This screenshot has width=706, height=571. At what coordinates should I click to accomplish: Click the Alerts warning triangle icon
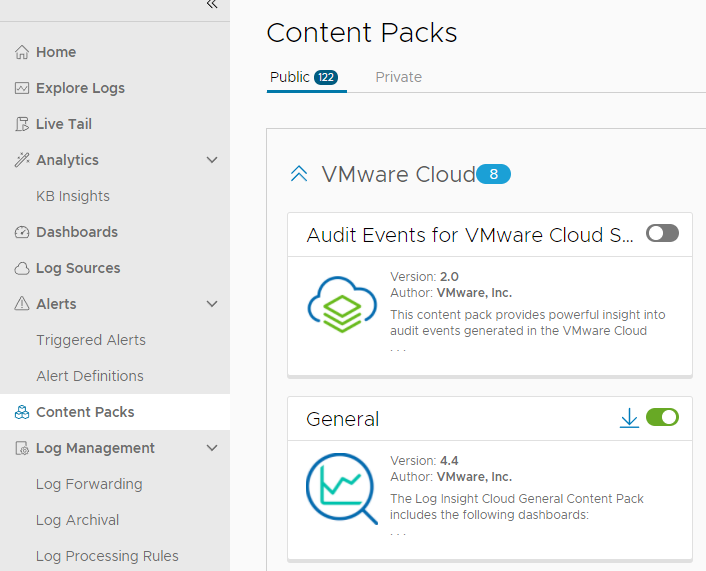pyautogui.click(x=22, y=304)
